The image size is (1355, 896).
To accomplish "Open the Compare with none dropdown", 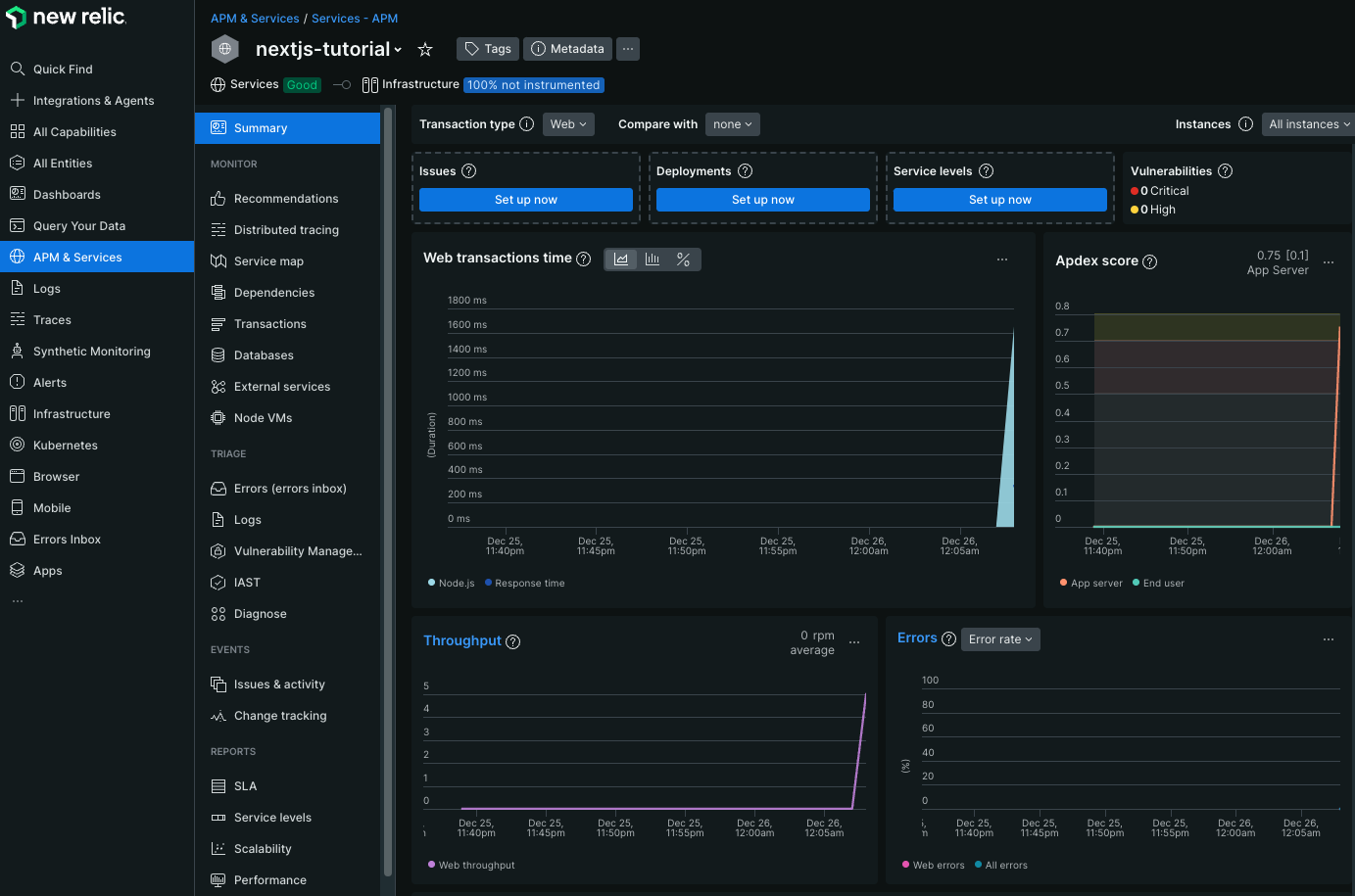I will pos(733,124).
